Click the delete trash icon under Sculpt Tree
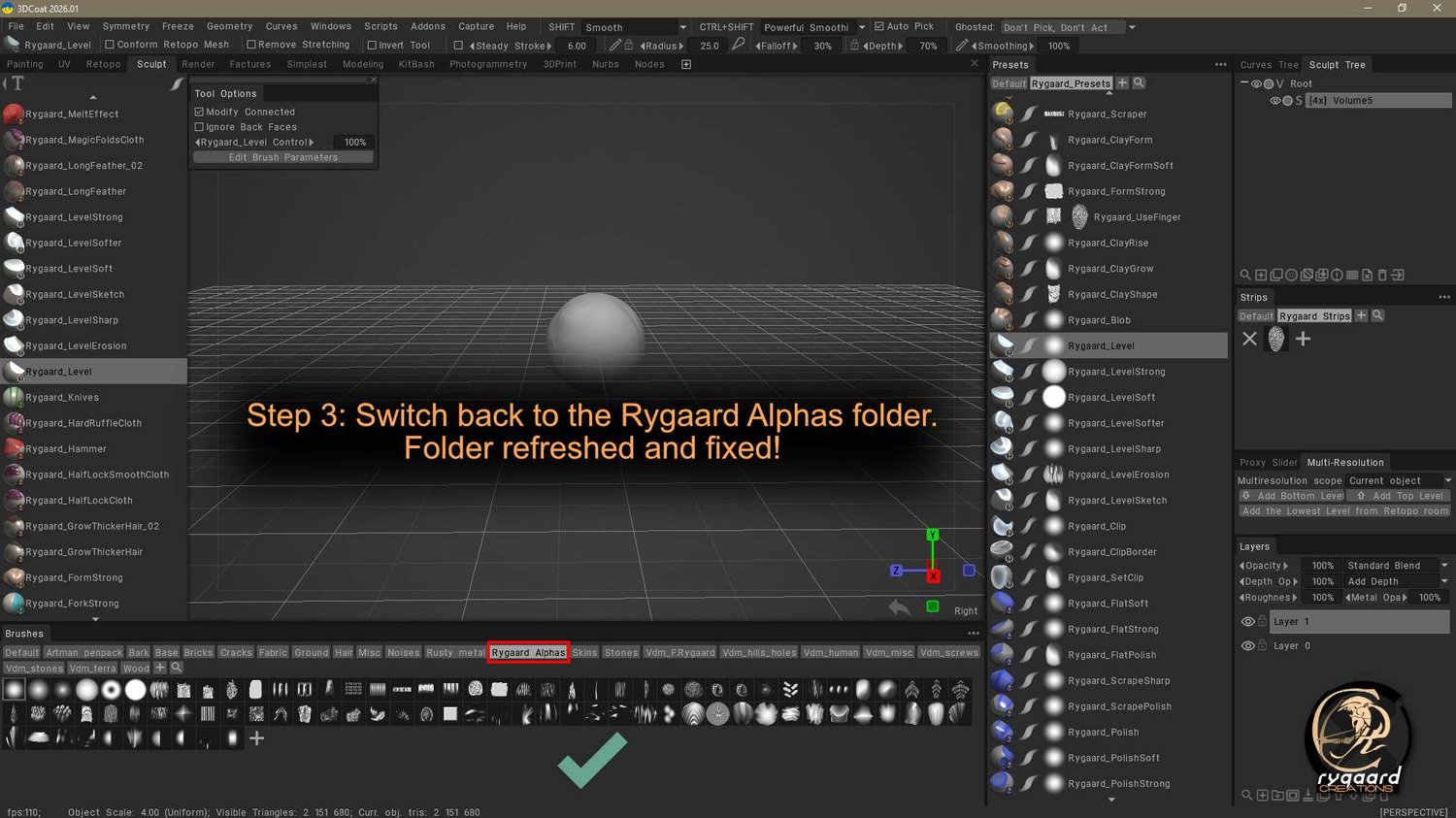 (x=1382, y=276)
